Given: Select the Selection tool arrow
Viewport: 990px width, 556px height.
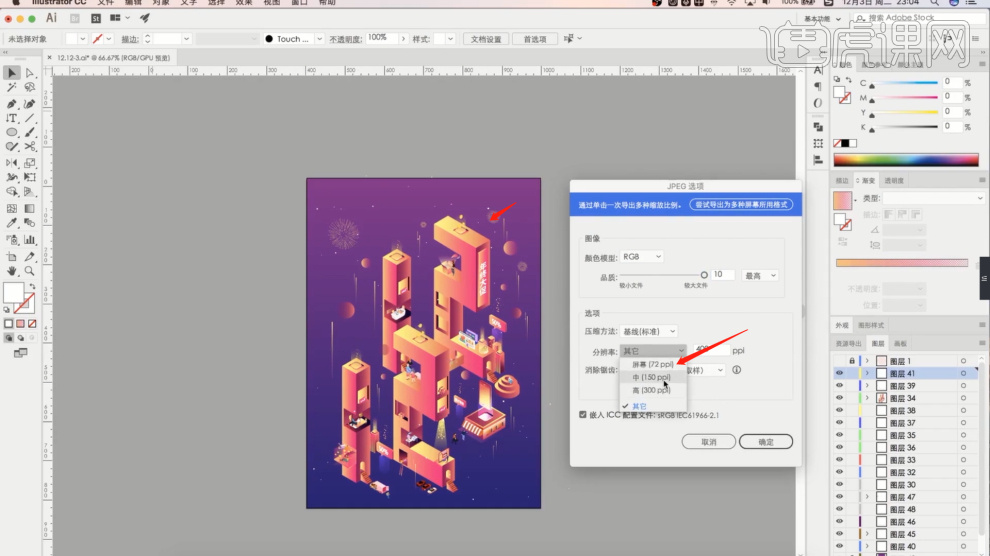Looking at the screenshot, I should click(11, 73).
